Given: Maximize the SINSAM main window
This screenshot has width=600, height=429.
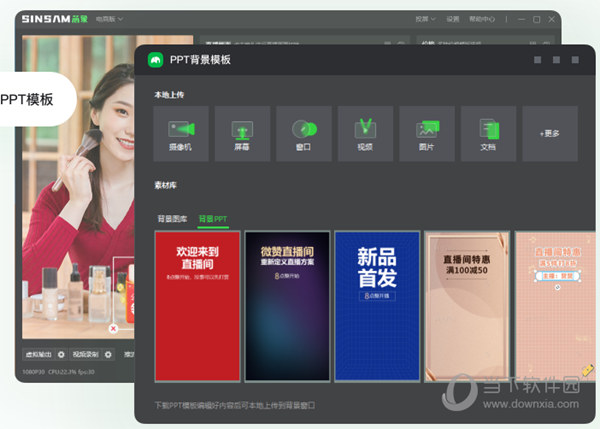Looking at the screenshot, I should click(x=536, y=19).
